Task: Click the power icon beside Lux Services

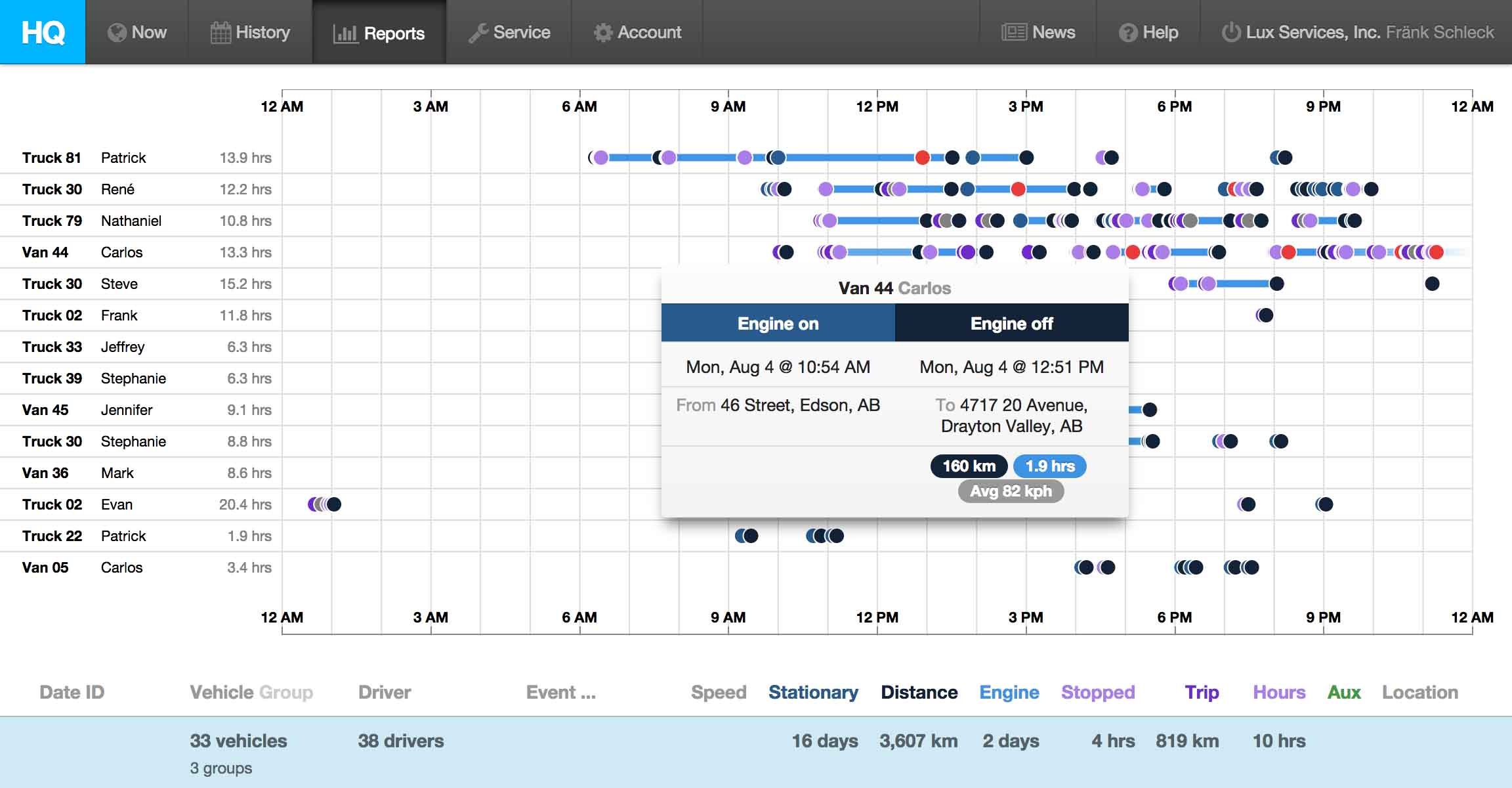Action: (x=1230, y=32)
